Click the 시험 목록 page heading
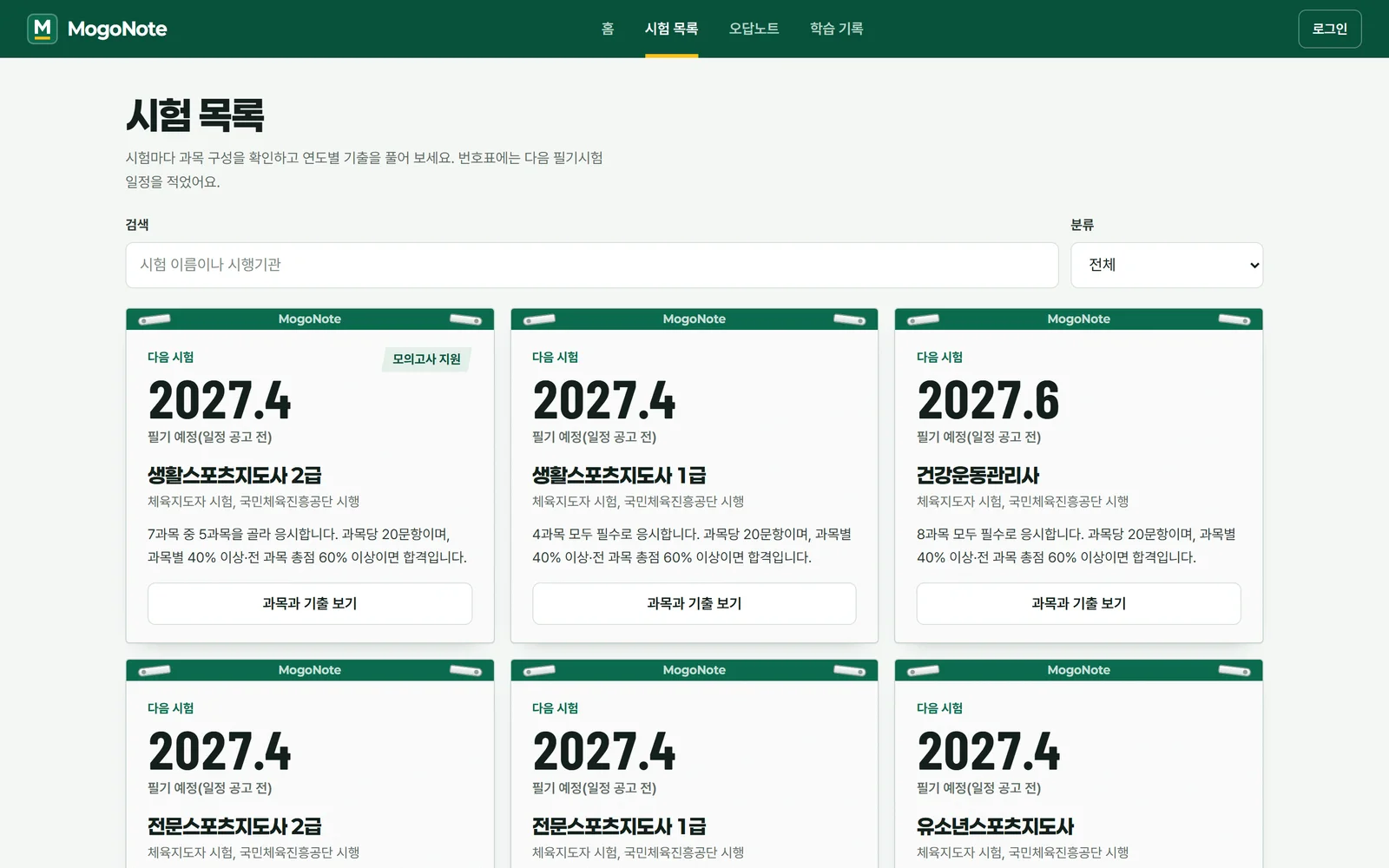1389x868 pixels. (x=194, y=115)
